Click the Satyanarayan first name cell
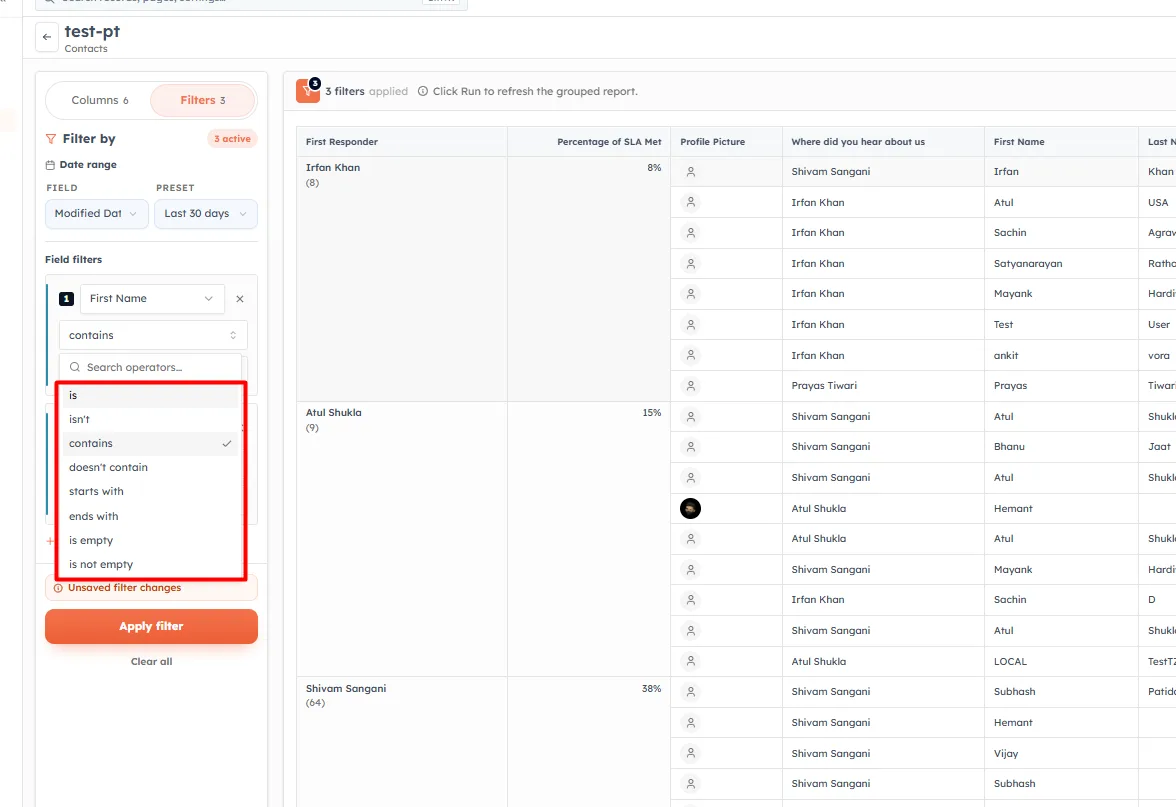Image resolution: width=1176 pixels, height=807 pixels. tap(1061, 263)
